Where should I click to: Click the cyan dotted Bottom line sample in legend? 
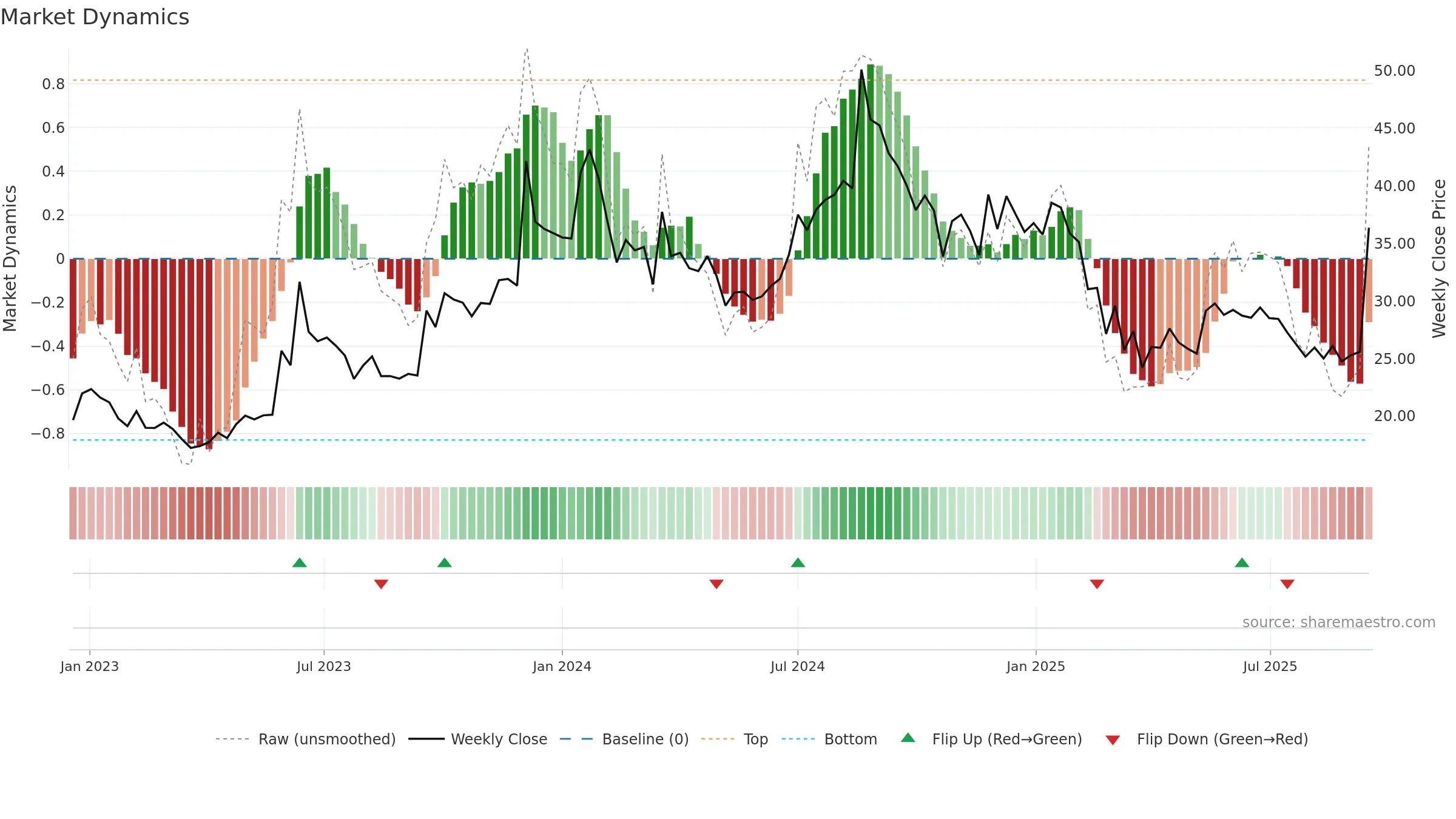(798, 739)
